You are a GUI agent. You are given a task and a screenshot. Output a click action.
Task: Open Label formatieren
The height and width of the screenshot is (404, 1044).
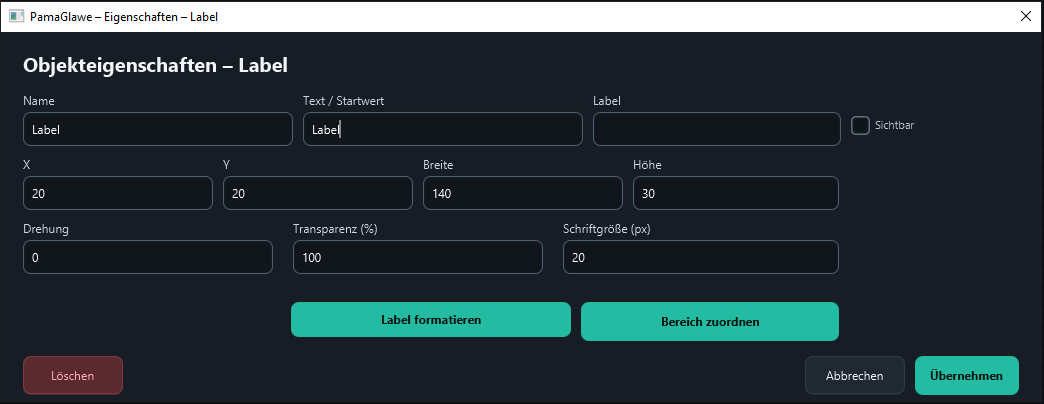point(431,319)
